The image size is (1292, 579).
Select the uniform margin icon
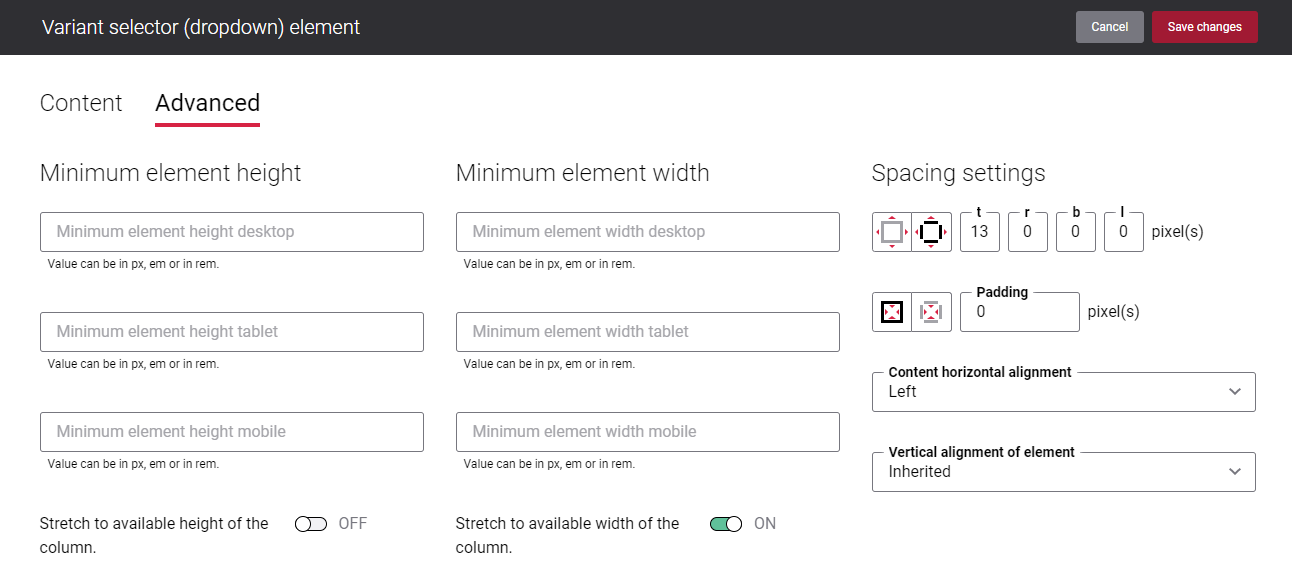(x=891, y=231)
